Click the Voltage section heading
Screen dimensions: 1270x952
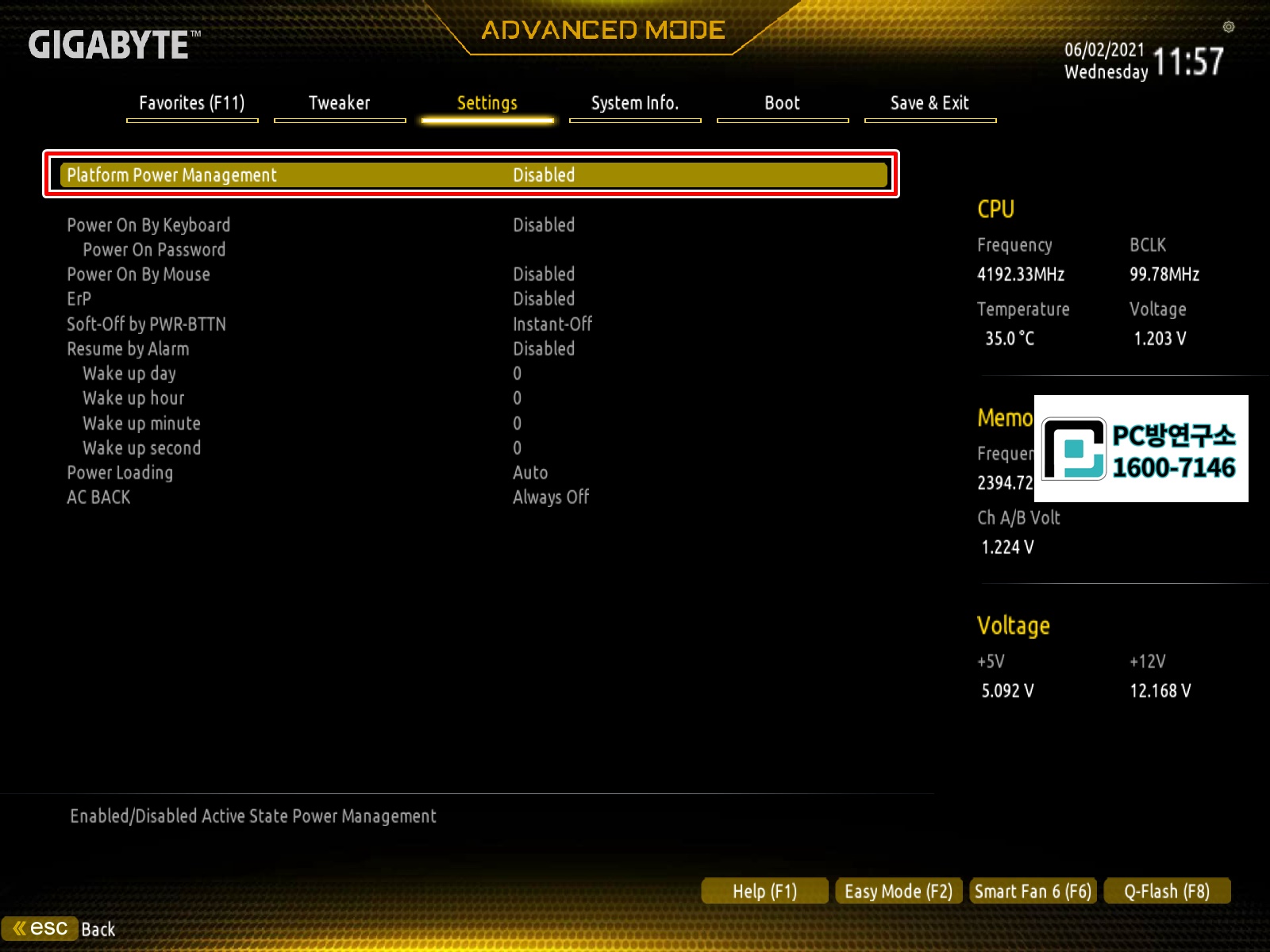pos(1014,626)
